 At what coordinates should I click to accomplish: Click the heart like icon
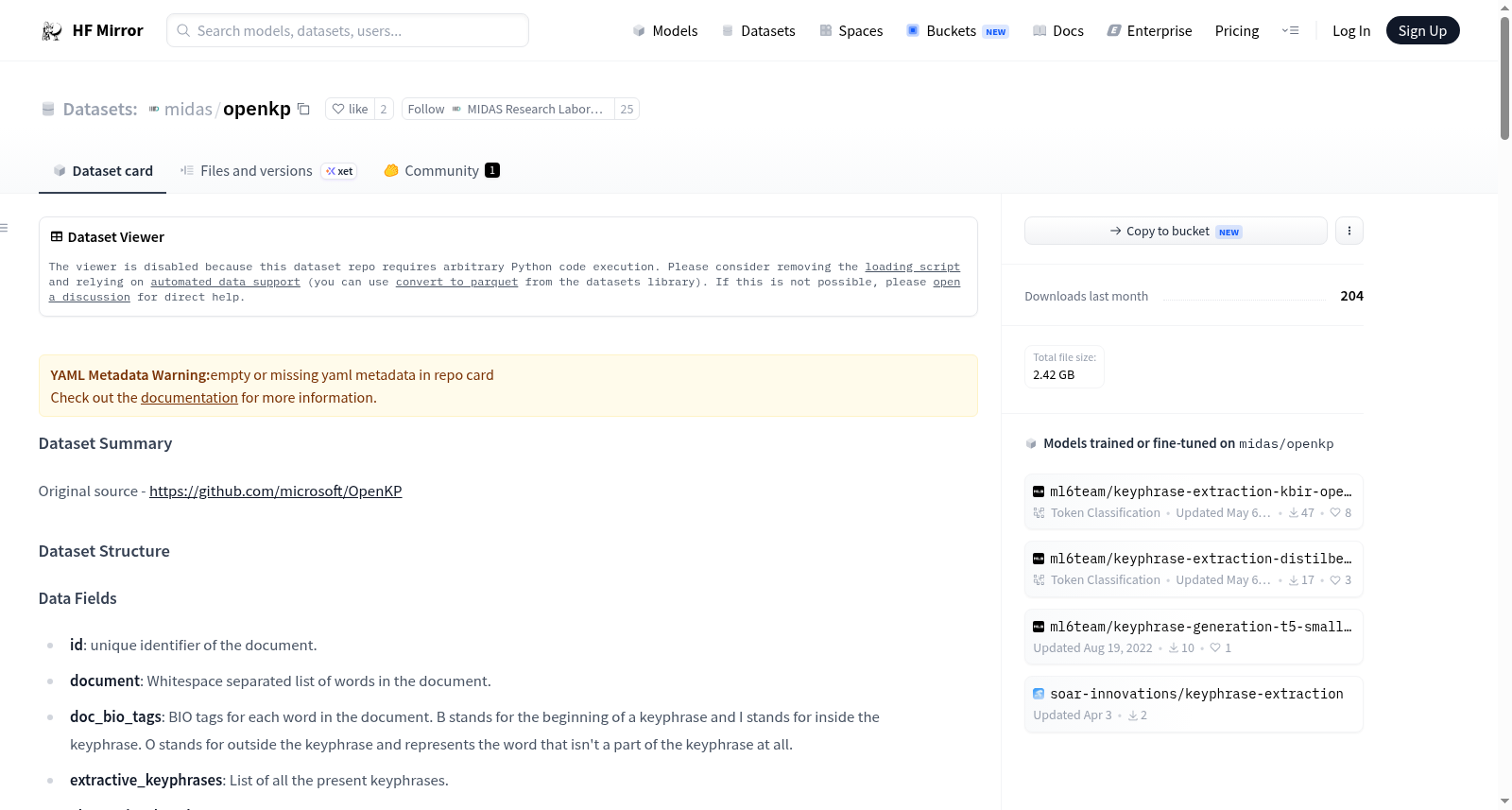coord(338,109)
